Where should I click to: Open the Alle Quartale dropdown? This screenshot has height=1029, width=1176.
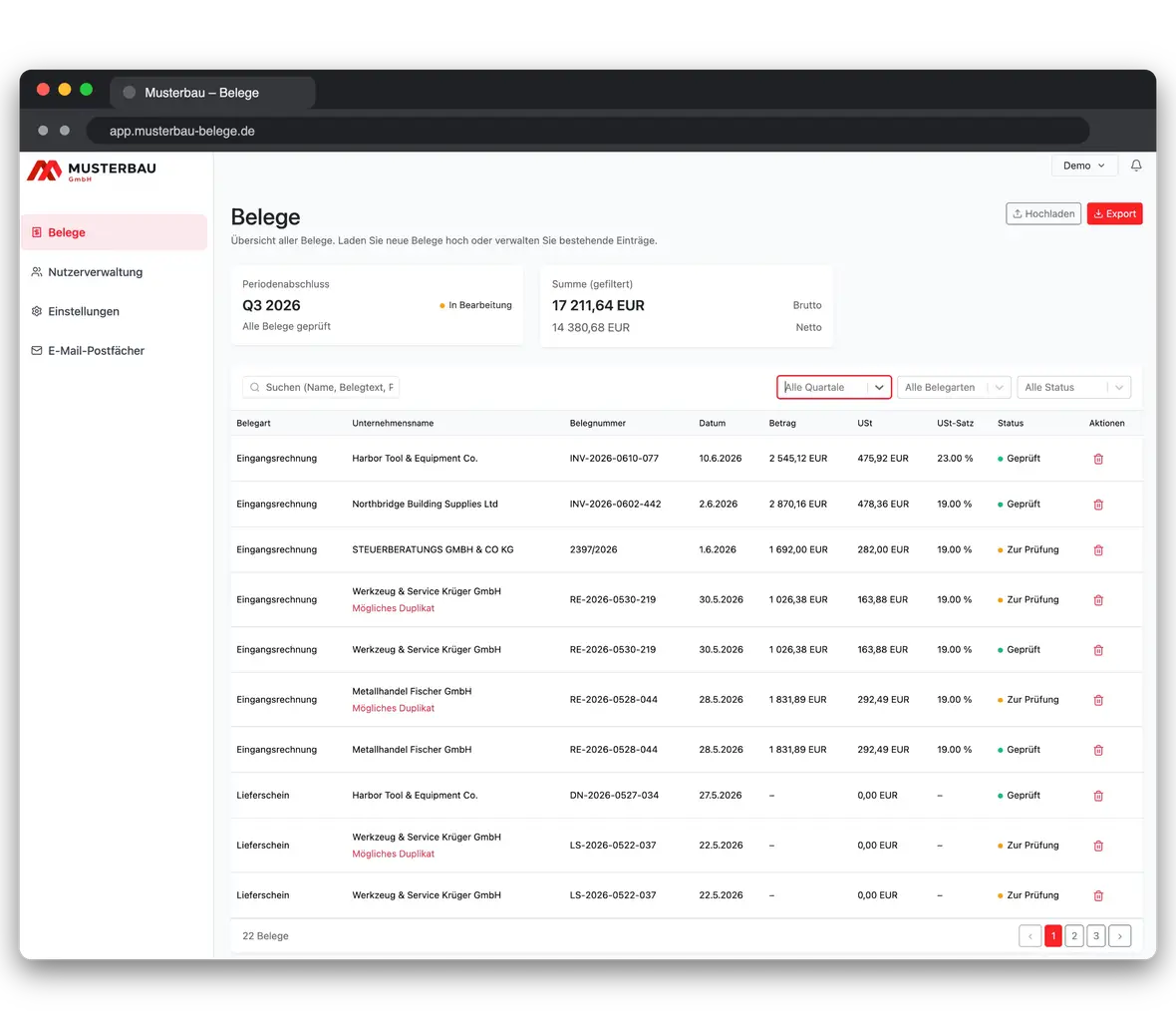coord(833,387)
